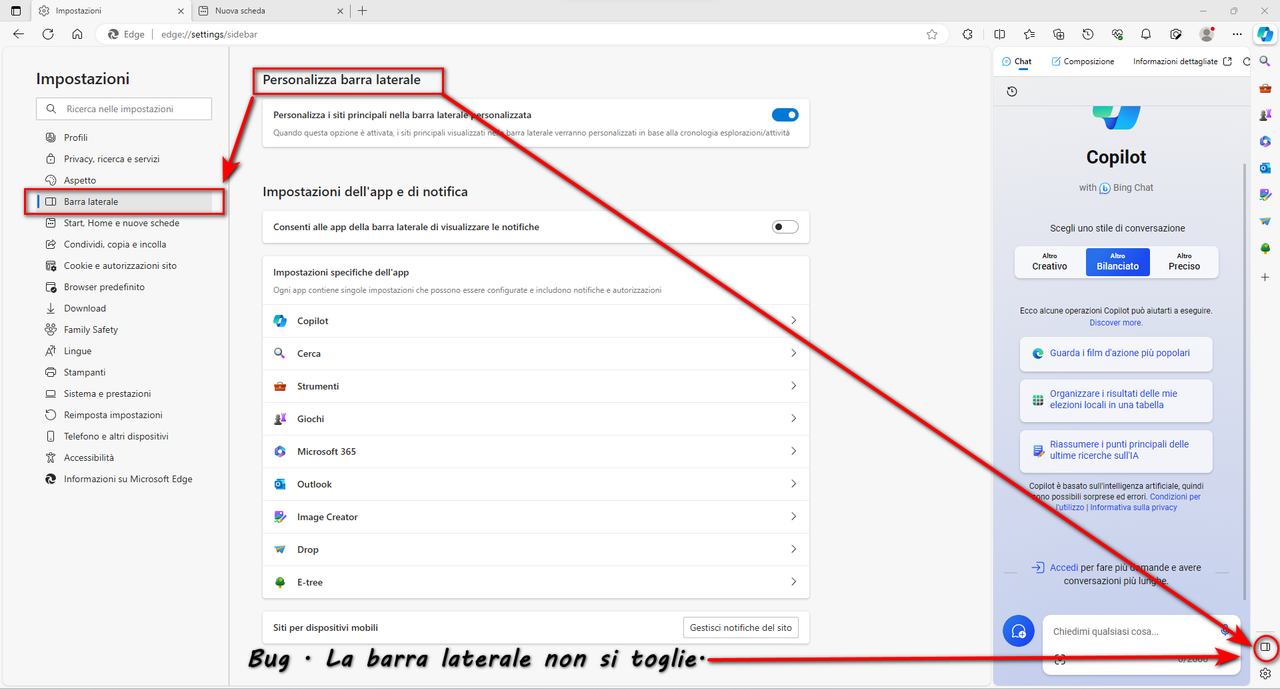Click the Chiedimi qualsiasi cosa input
The height and width of the screenshot is (689, 1280).
click(x=1130, y=631)
